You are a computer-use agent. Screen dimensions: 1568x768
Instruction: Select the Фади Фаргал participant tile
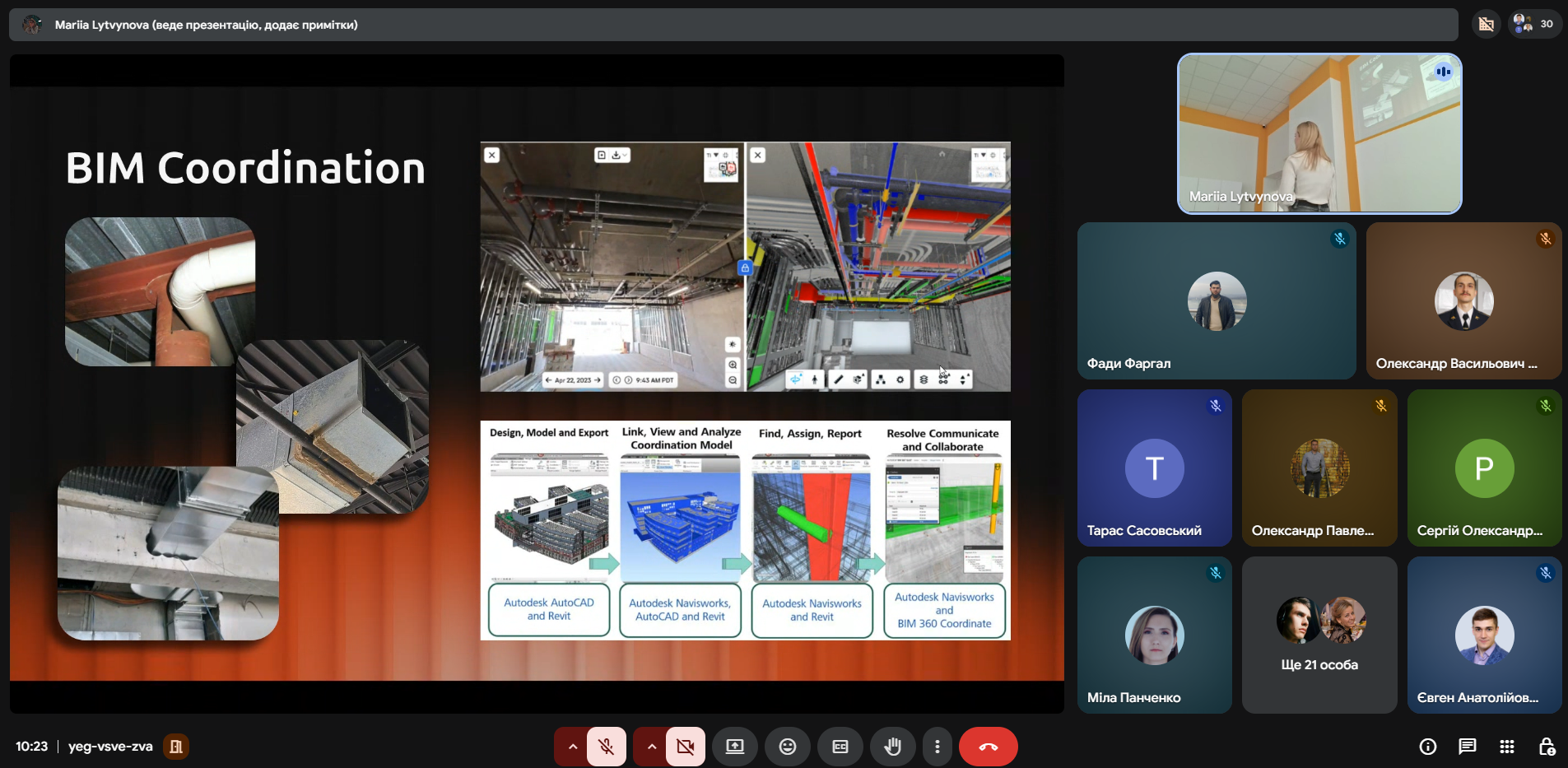point(1216,300)
